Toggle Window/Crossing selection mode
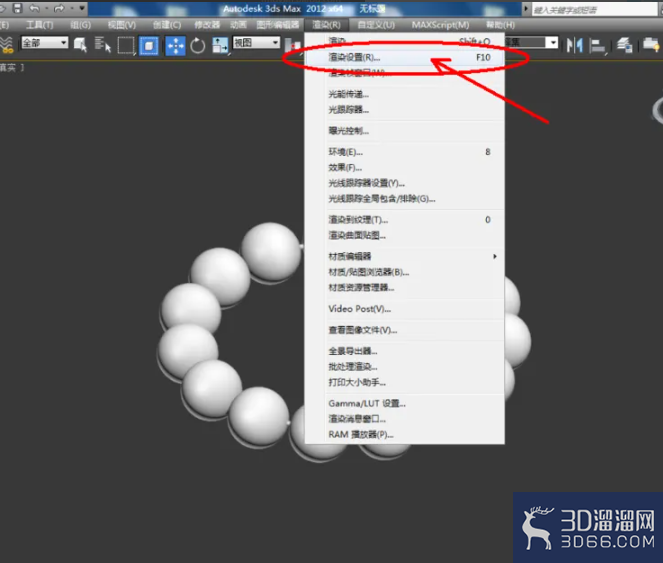This screenshot has height=563, width=663. coord(149,46)
